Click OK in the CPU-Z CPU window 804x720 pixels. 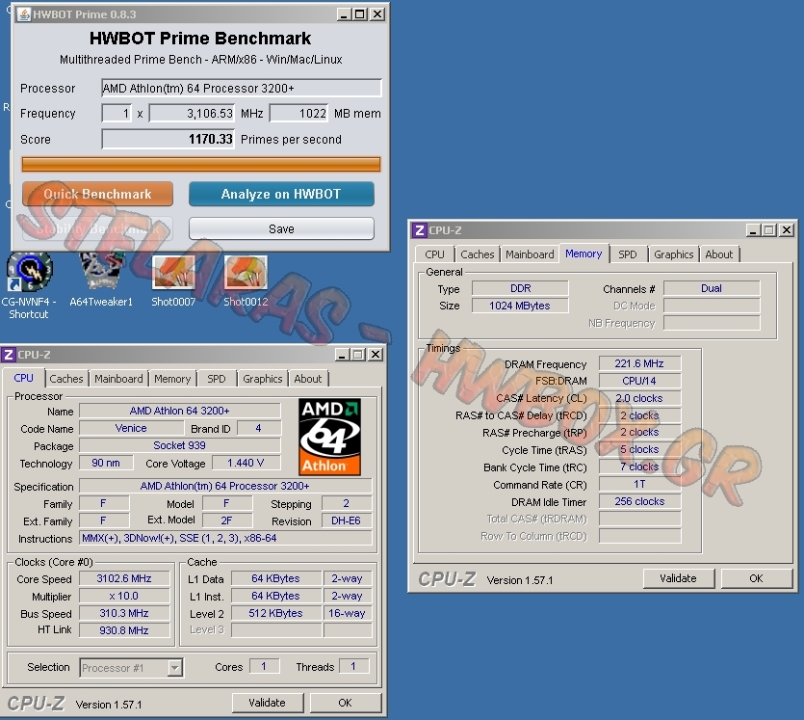(345, 703)
